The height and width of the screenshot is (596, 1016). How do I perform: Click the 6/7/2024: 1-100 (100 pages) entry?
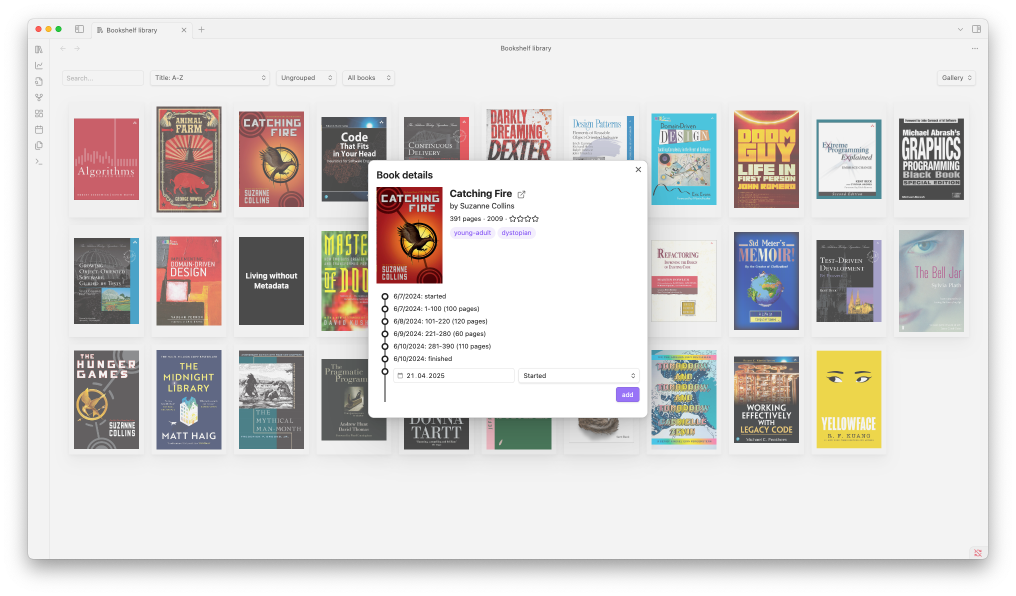pyautogui.click(x=436, y=309)
